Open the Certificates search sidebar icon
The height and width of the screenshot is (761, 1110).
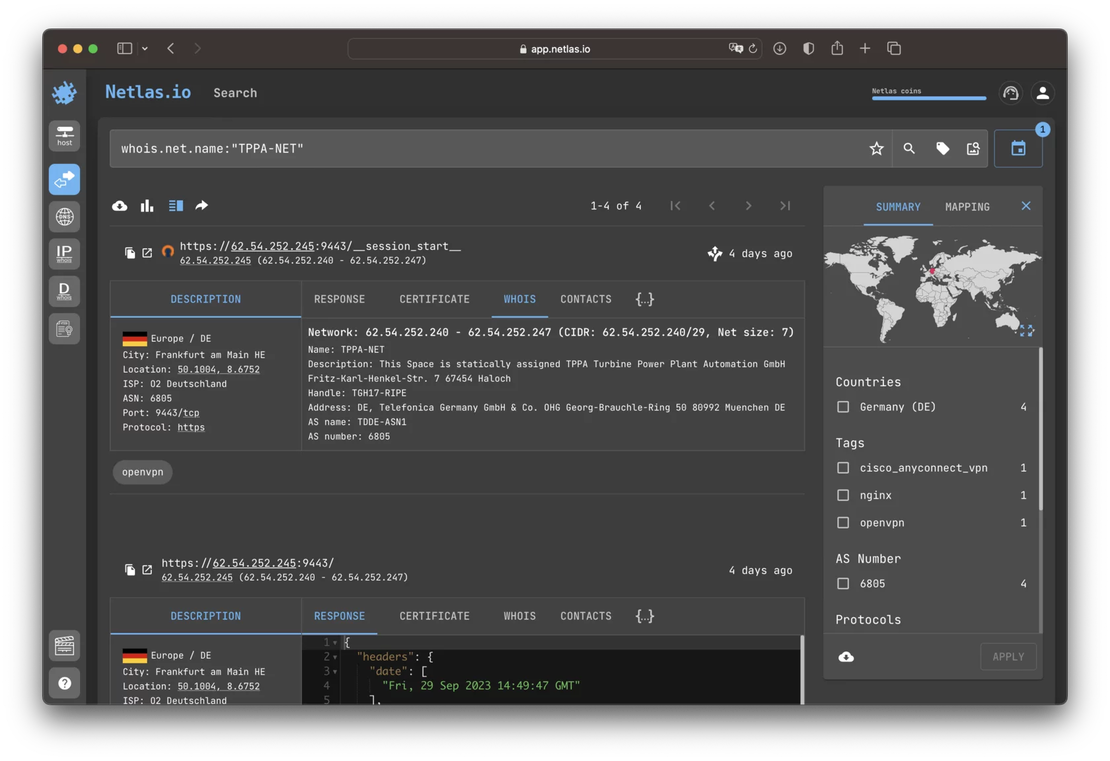pos(64,328)
